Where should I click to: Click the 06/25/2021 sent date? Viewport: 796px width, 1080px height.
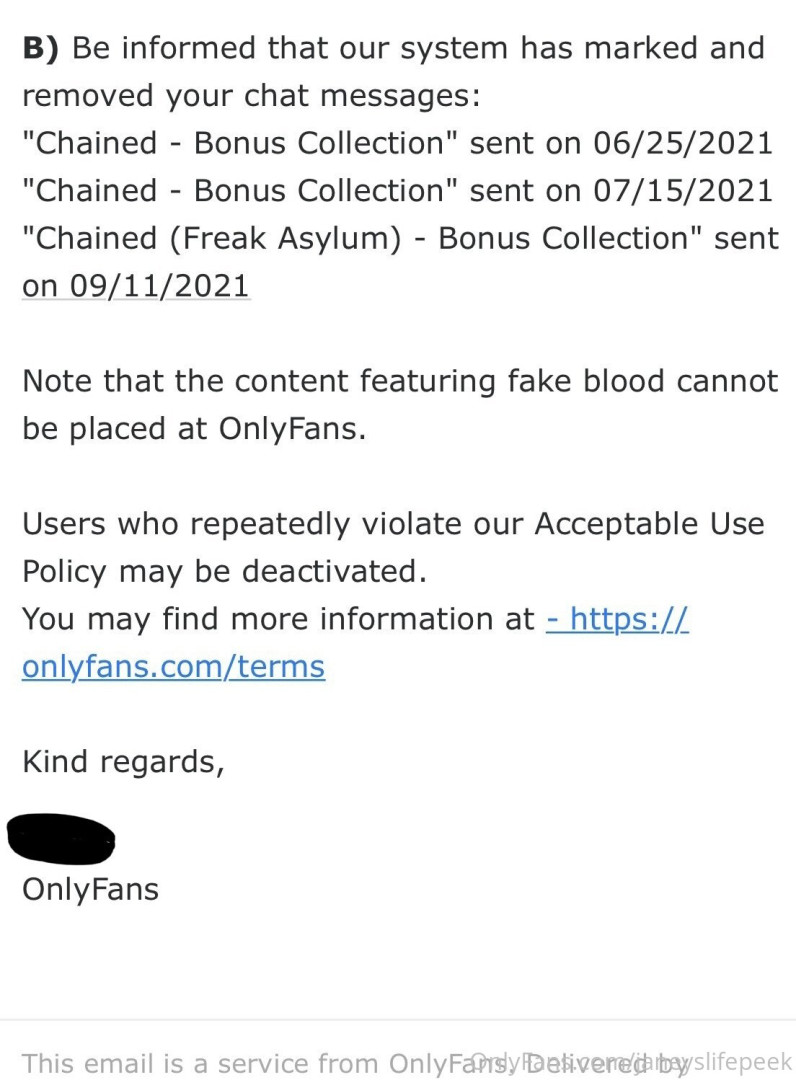point(683,143)
